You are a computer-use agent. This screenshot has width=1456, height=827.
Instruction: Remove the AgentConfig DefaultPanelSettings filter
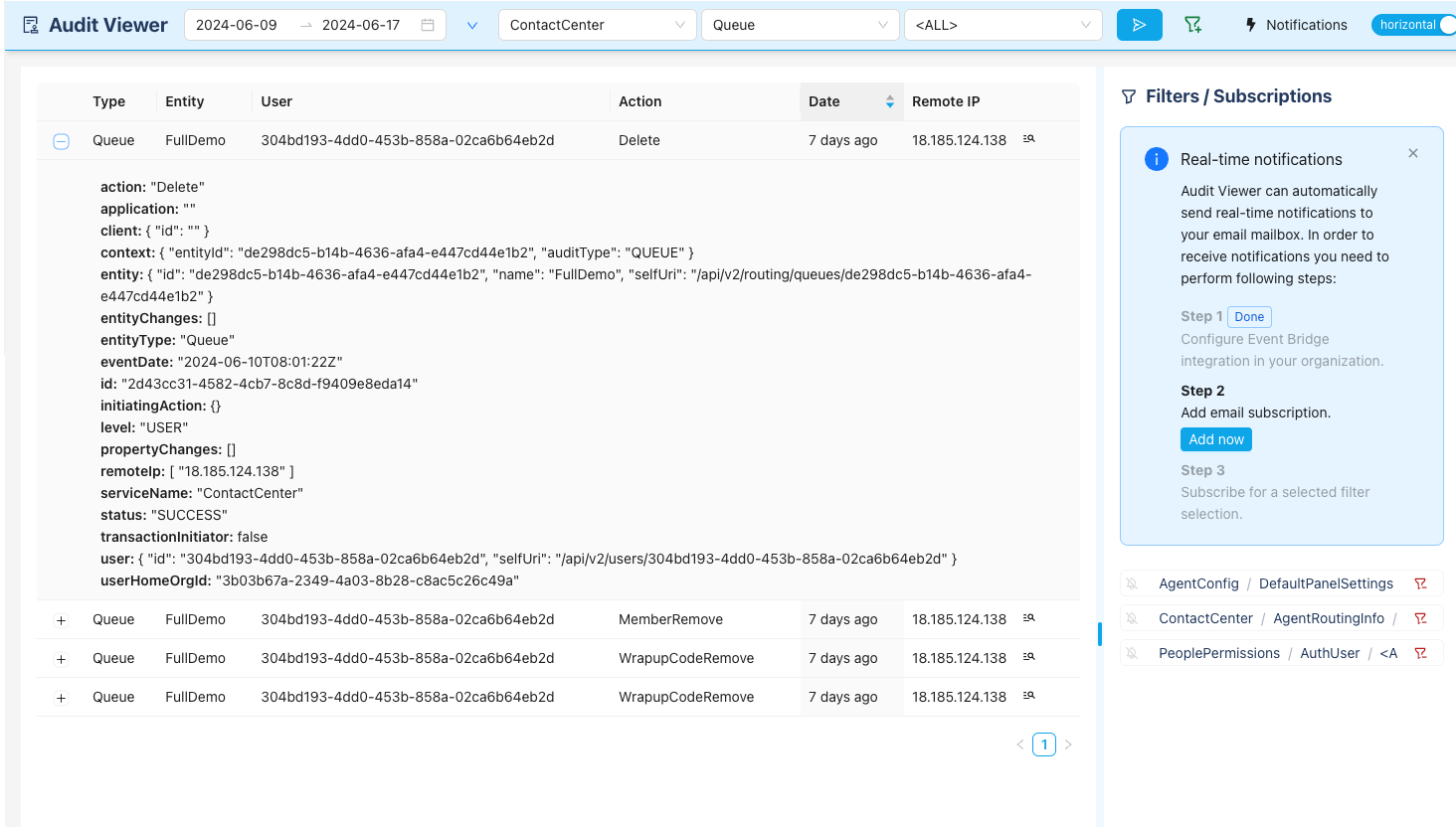tap(1420, 583)
